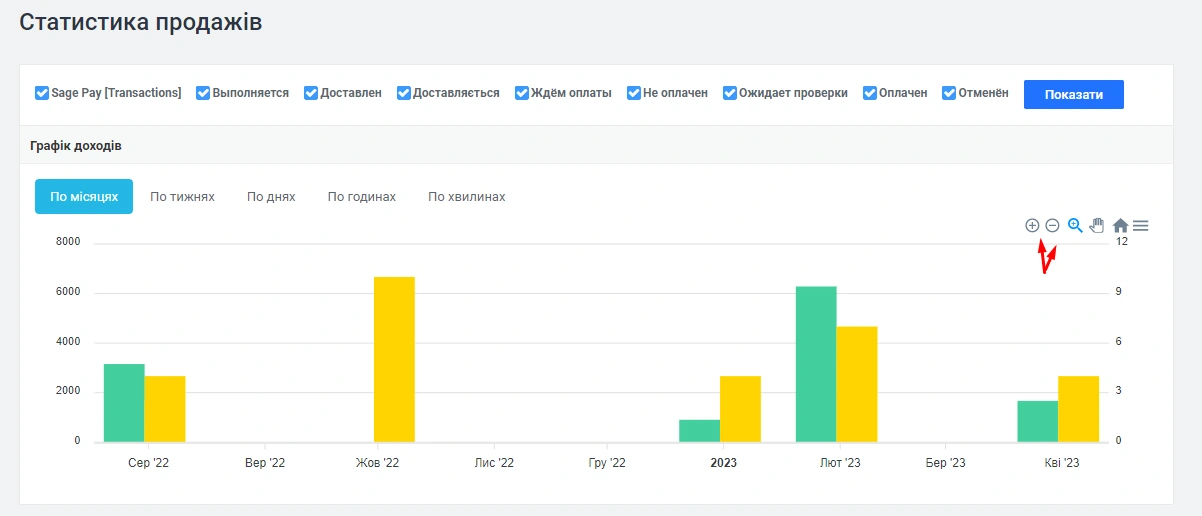The image size is (1202, 516).
Task: Select the По місяцях tab
Action: (x=84, y=197)
